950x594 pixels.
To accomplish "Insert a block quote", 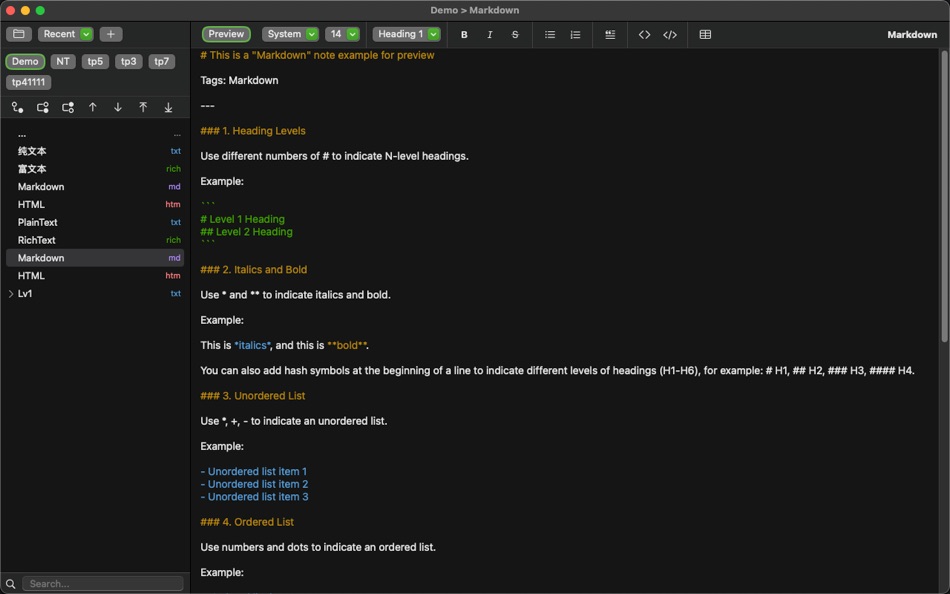I will [x=610, y=35].
